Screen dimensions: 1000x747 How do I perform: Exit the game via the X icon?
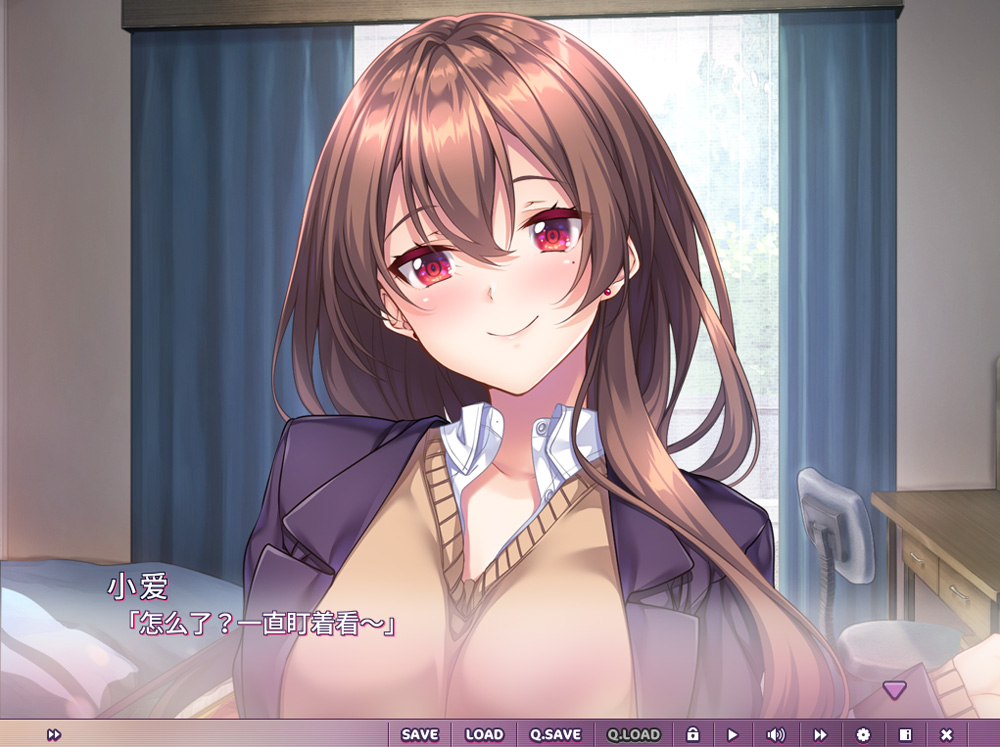tap(946, 733)
